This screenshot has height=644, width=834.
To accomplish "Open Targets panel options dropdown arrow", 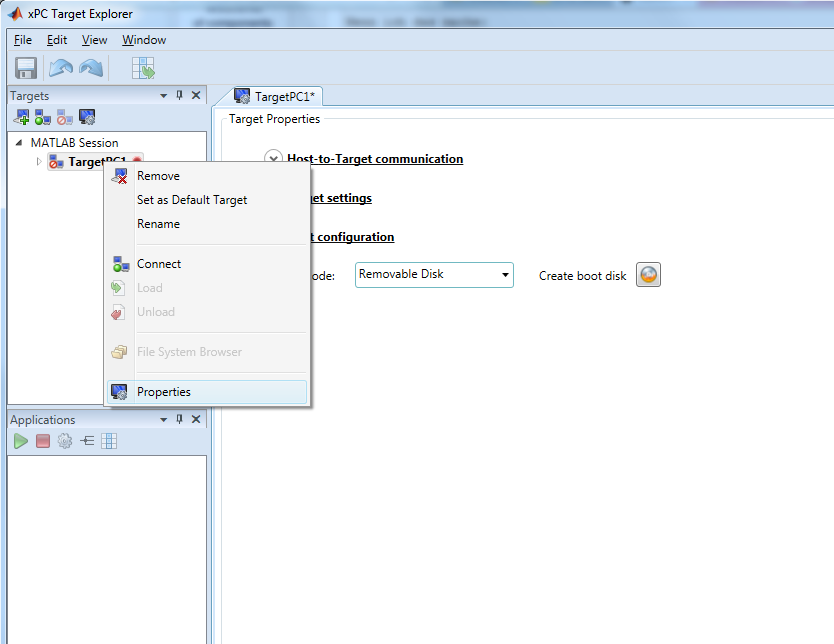I will (163, 96).
